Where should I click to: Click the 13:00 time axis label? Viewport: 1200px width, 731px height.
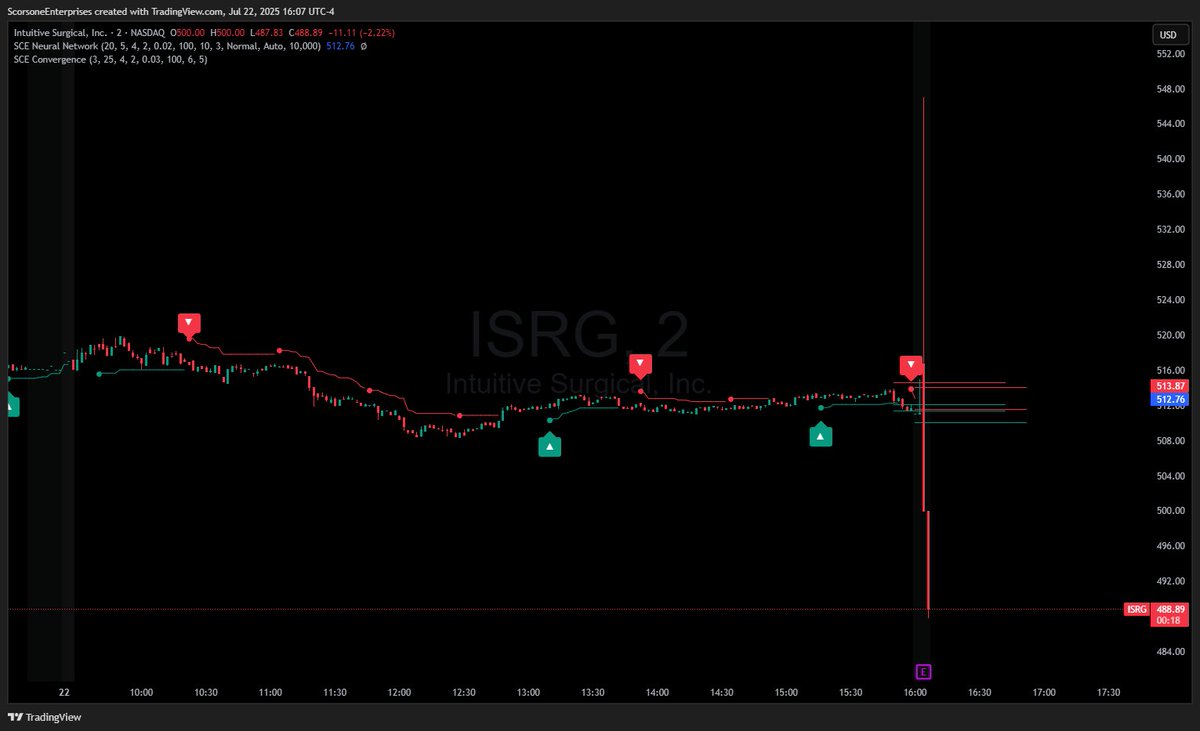(528, 692)
